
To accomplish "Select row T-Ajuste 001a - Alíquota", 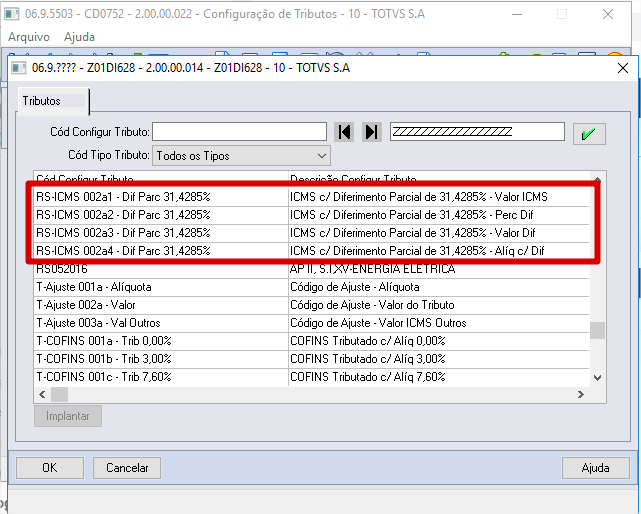I will click(312, 287).
